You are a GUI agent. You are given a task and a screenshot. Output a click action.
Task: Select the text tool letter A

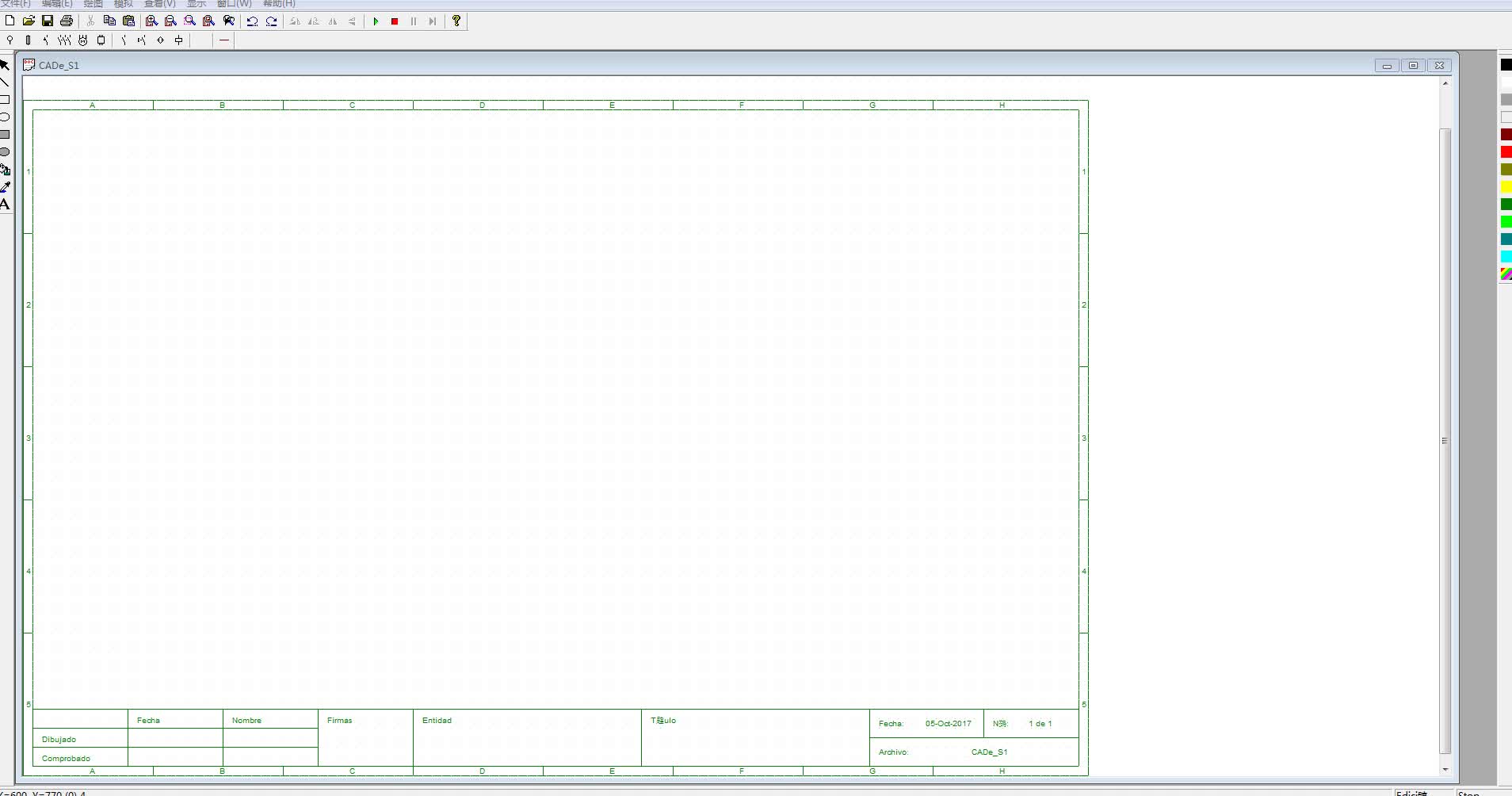(x=5, y=205)
